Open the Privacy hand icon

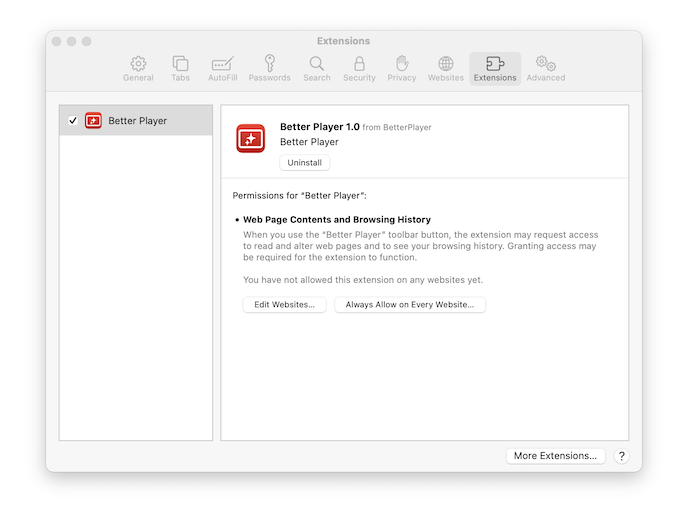[402, 63]
